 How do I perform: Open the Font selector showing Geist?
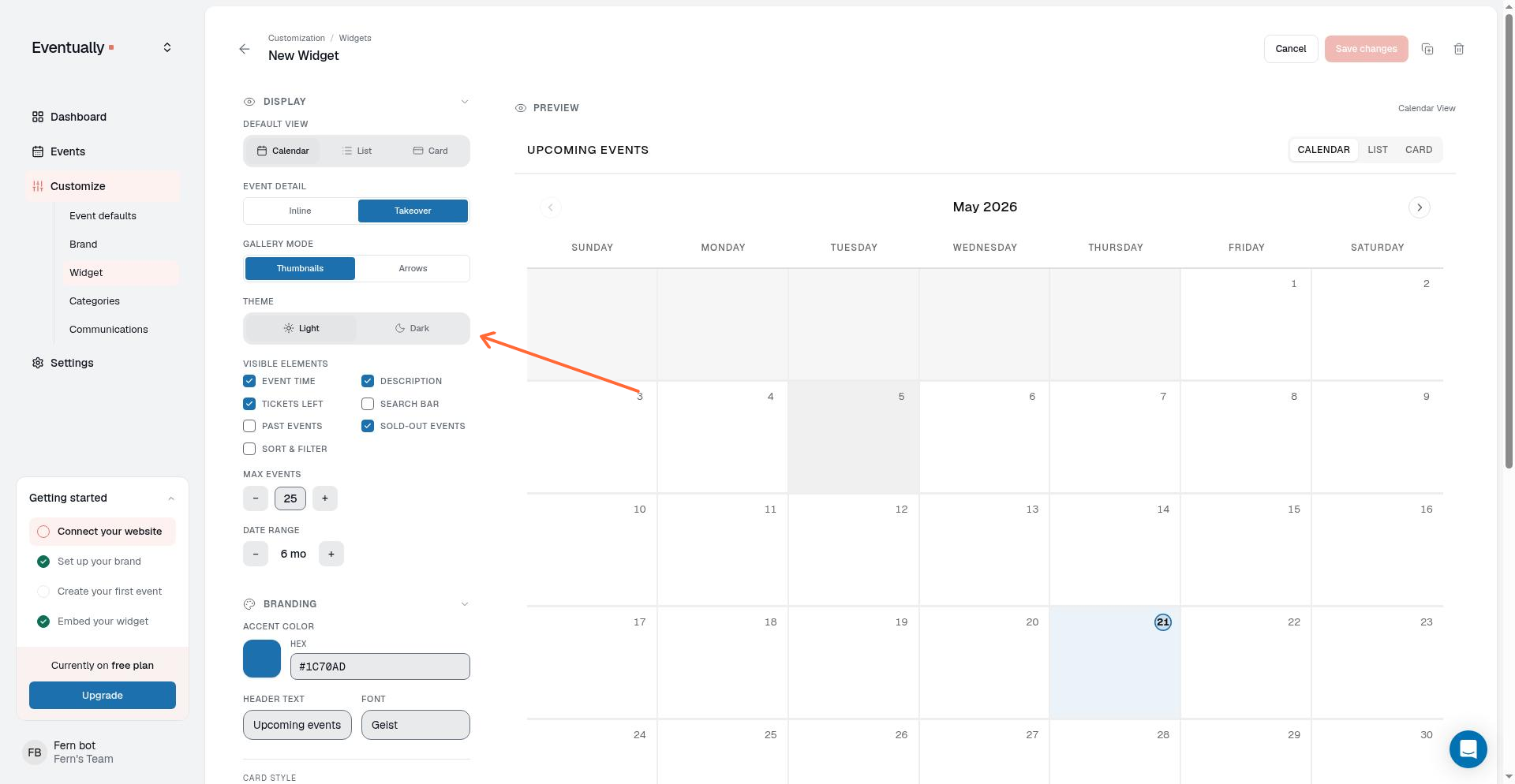tap(416, 725)
